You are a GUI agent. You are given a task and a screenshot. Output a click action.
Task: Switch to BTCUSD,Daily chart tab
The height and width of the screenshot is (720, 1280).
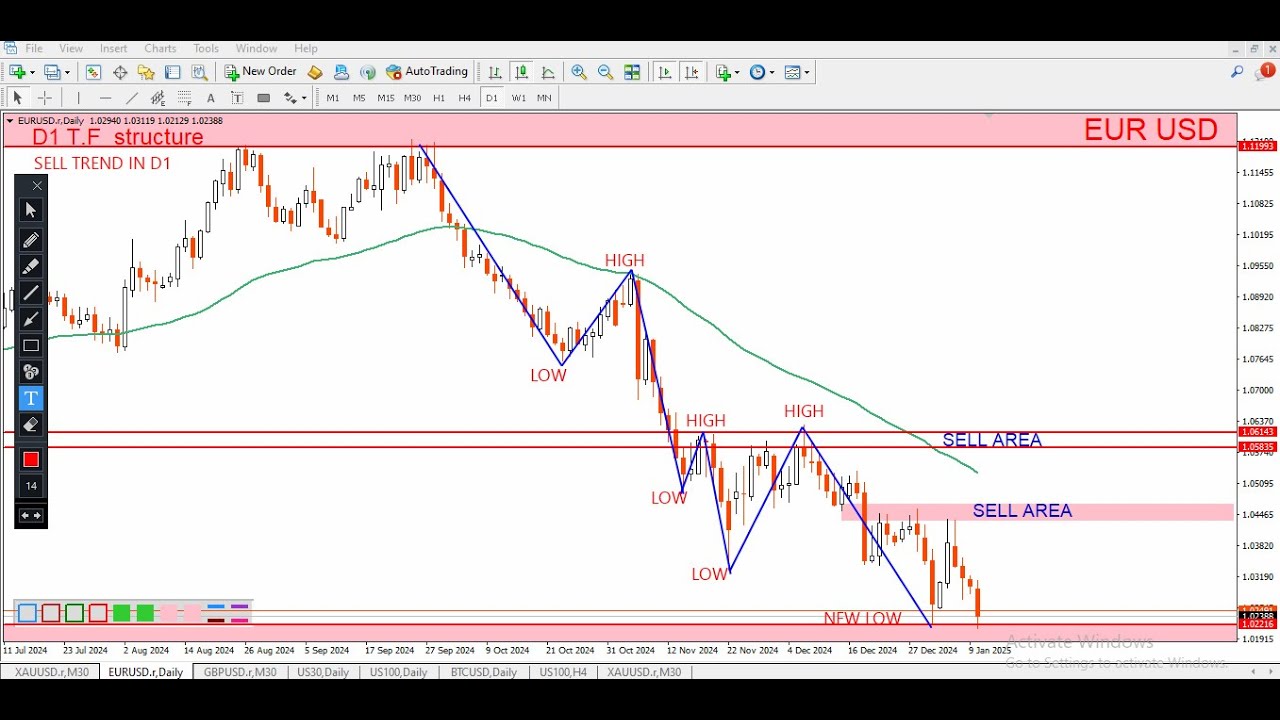tap(484, 672)
